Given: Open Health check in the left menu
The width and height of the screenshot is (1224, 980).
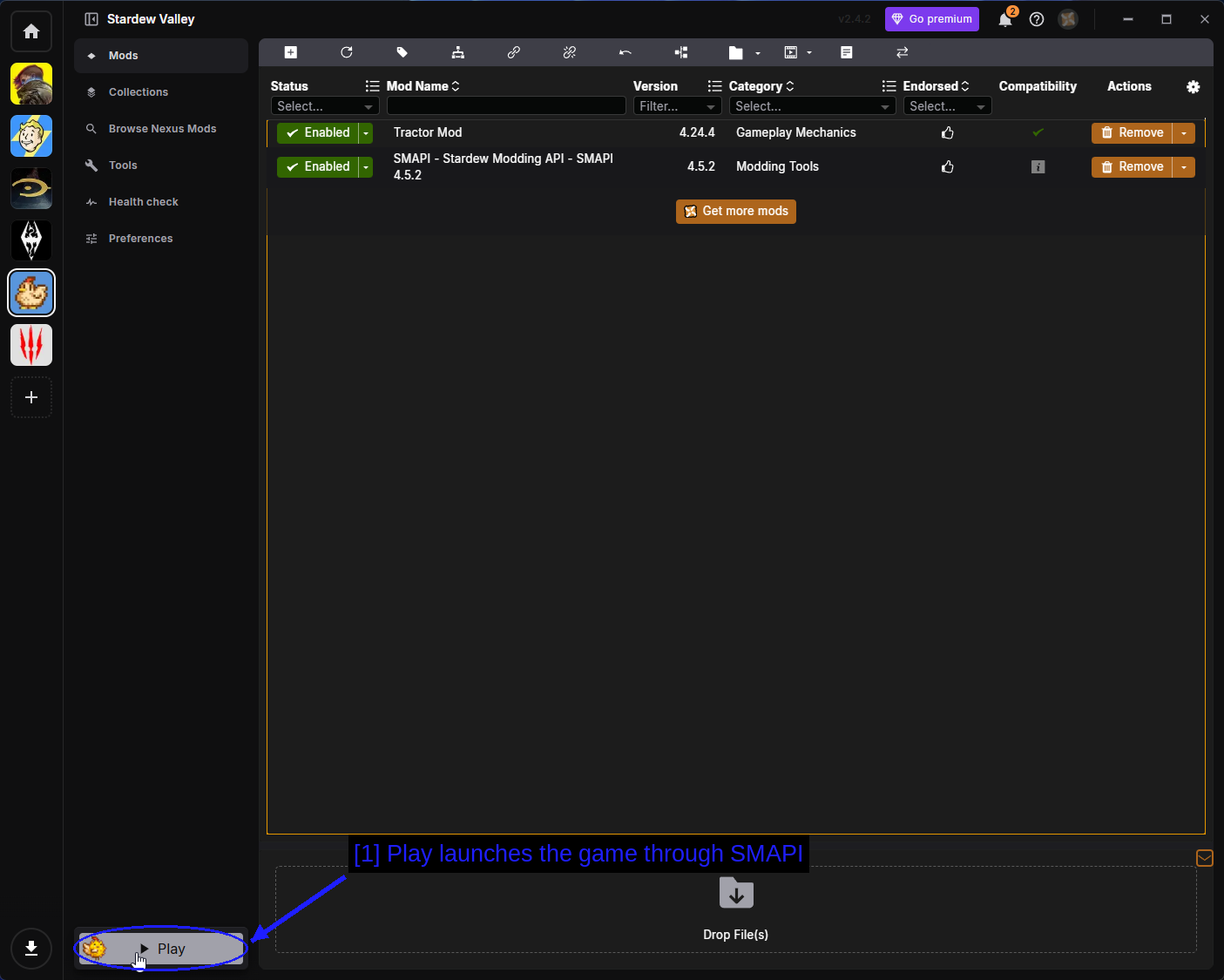Looking at the screenshot, I should [x=144, y=202].
